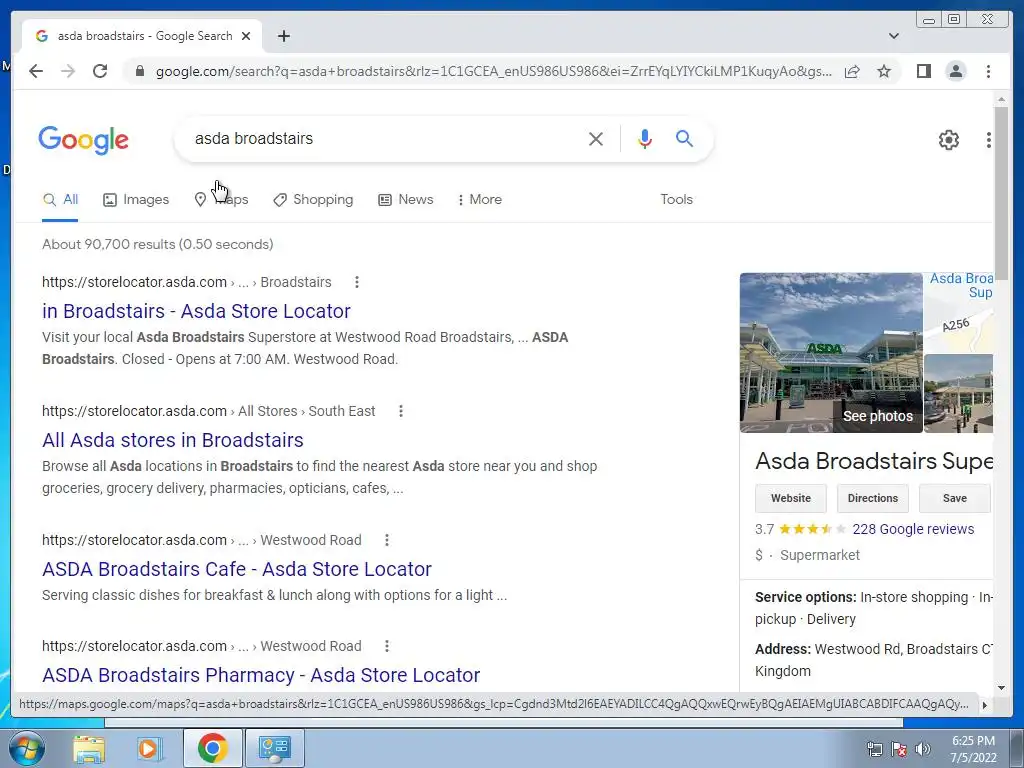This screenshot has width=1024, height=768.
Task: Share this page via the share icon
Action: 852,71
